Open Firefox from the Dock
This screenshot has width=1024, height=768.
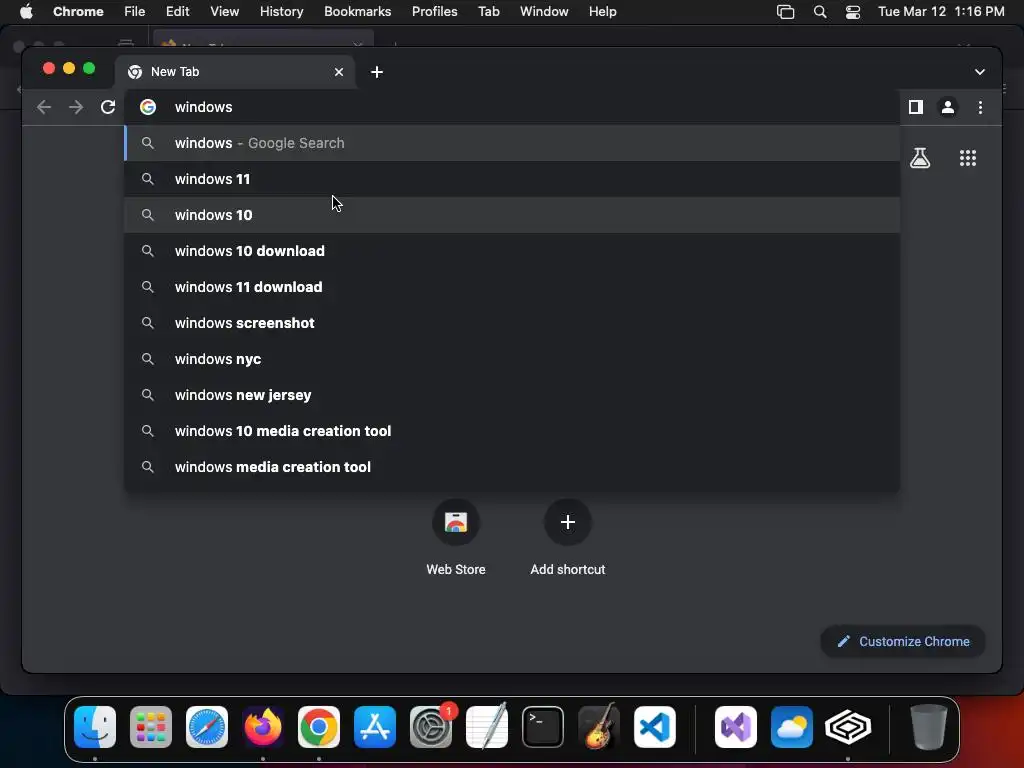pos(263,727)
